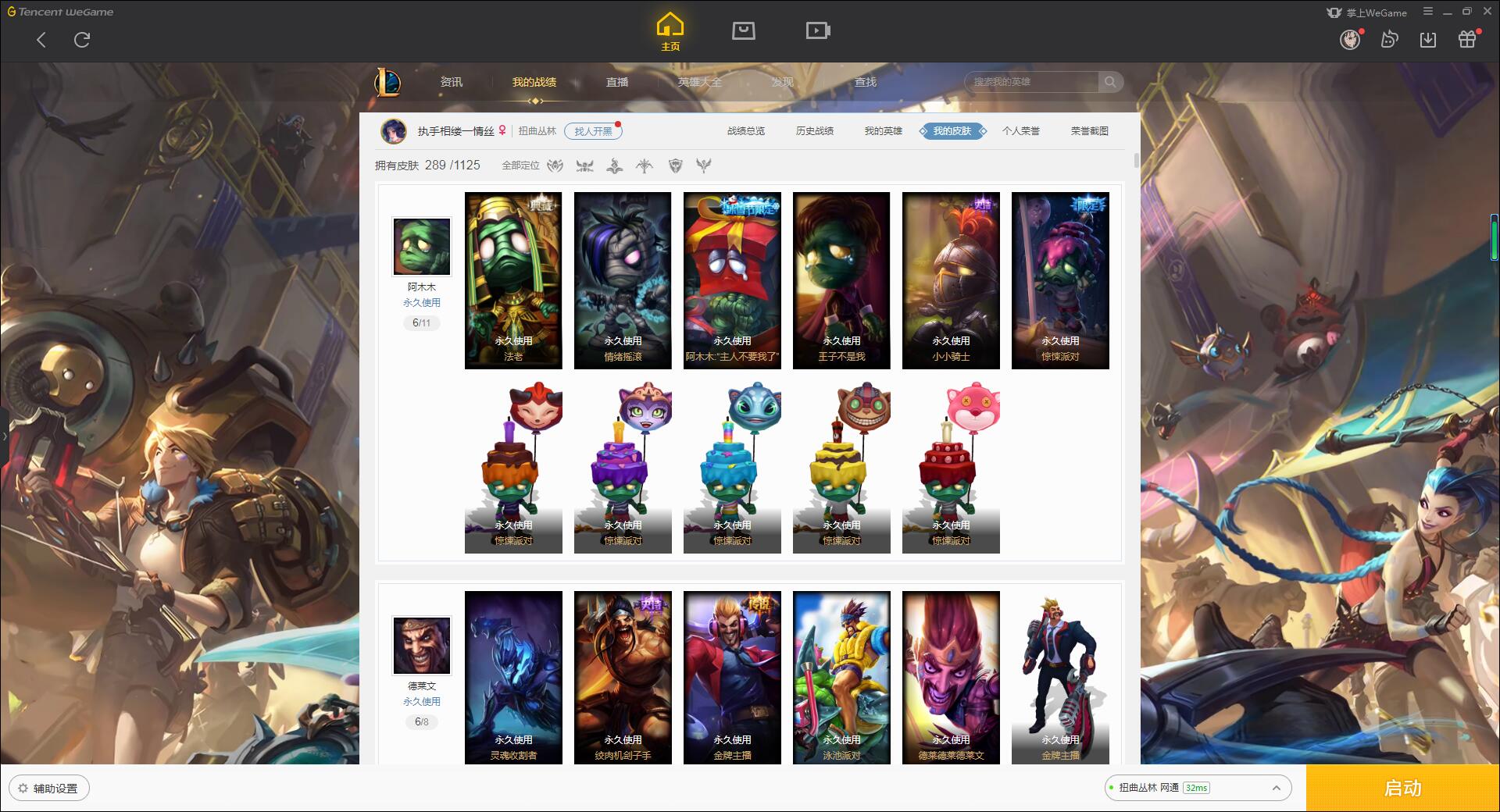Open the 灵魂收割者 Draven skin

(x=513, y=677)
